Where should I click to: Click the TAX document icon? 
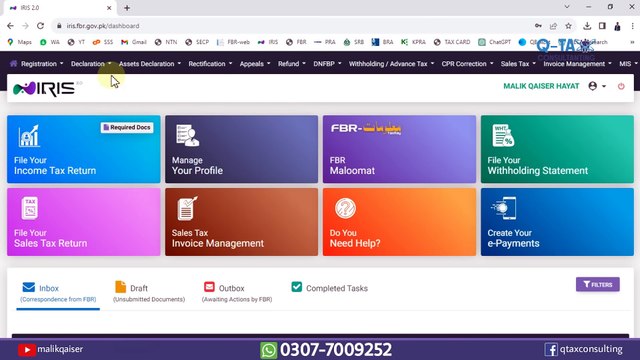[x=30, y=208]
